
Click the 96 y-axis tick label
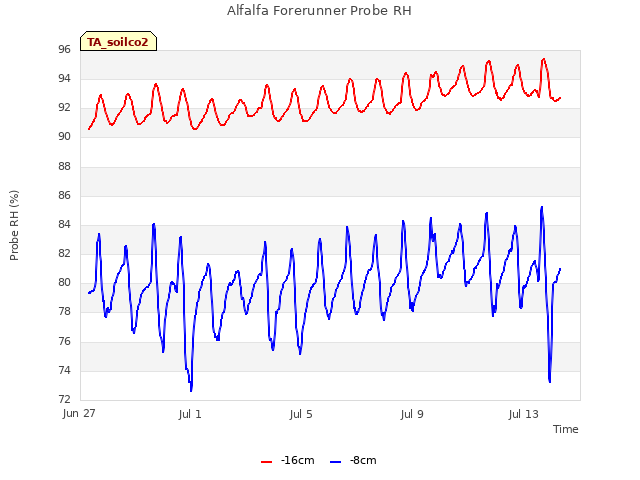[64, 49]
